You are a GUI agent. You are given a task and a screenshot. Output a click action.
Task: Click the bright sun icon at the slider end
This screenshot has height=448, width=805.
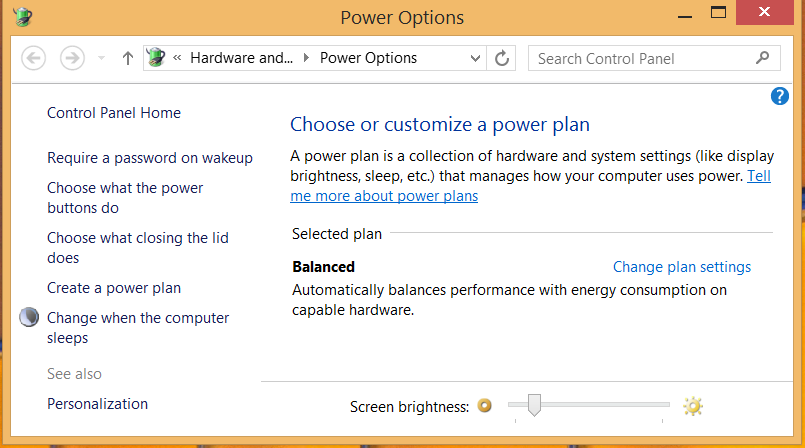coord(693,406)
